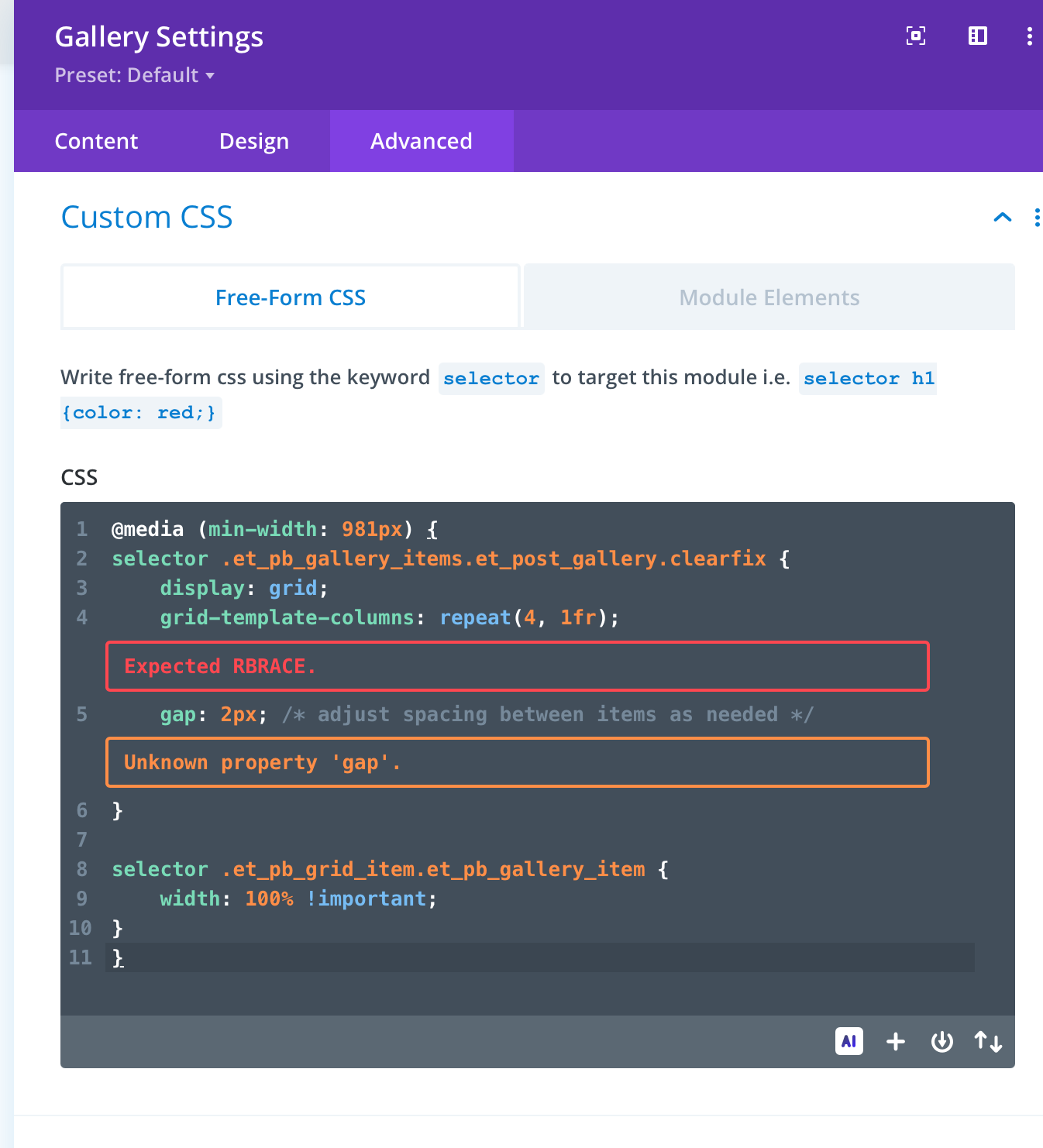The image size is (1043, 1148).
Task: Switch to the Design tab
Action: point(253,141)
